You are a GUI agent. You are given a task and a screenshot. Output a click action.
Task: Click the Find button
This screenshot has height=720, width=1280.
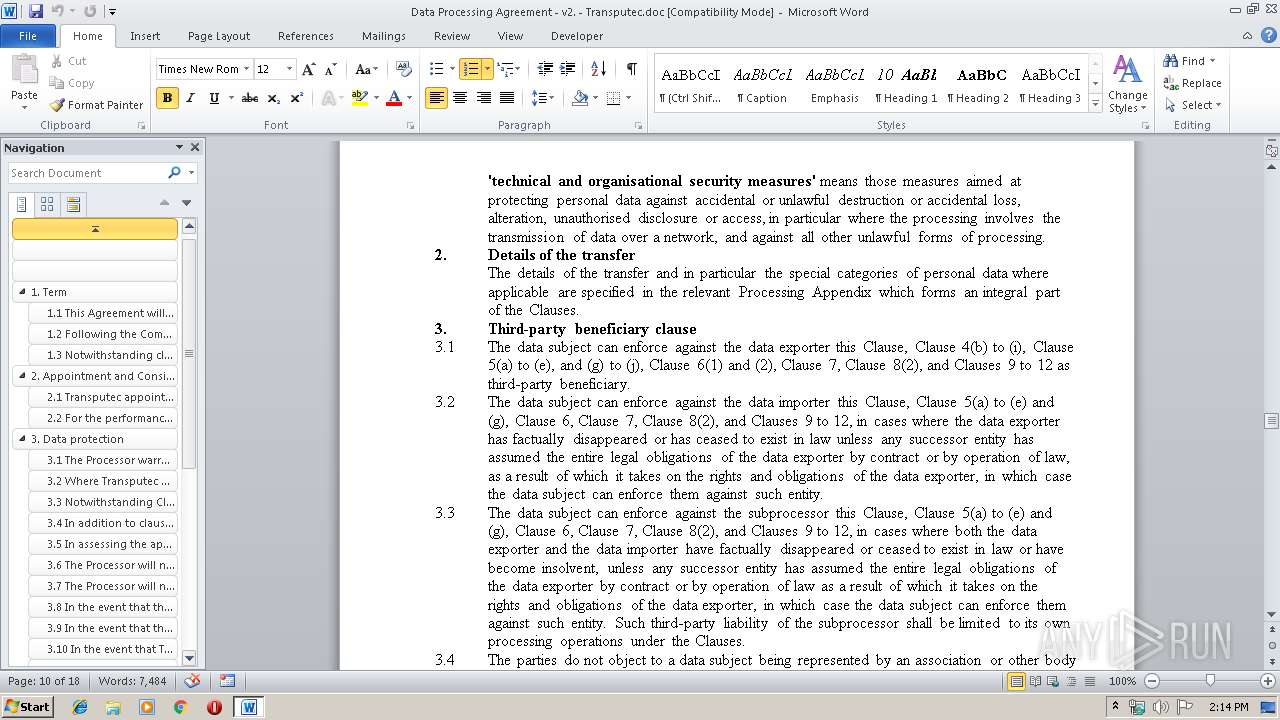click(1191, 61)
